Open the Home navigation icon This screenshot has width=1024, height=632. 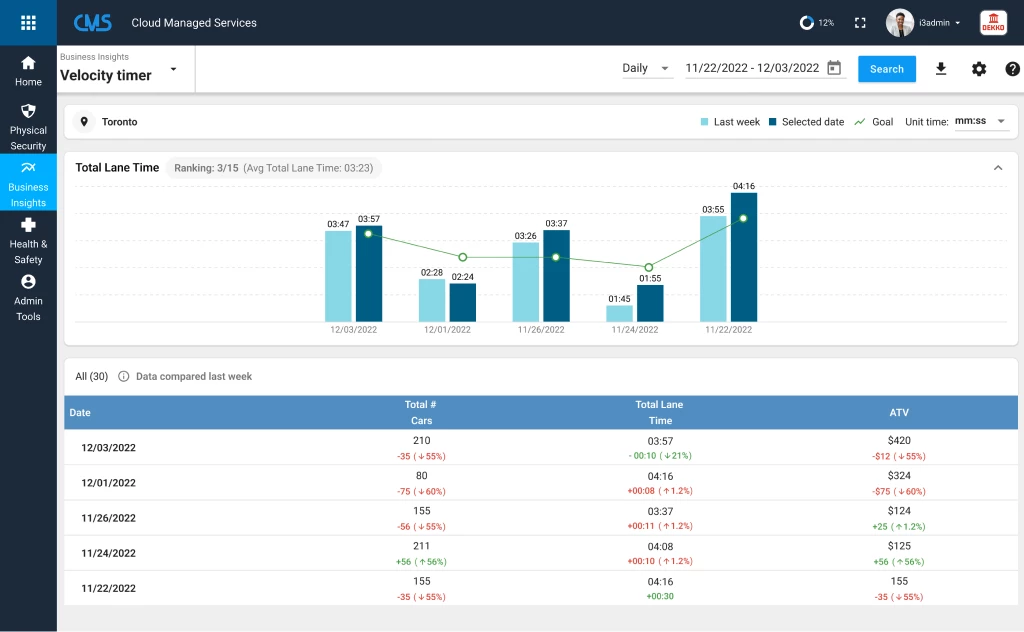coord(28,69)
